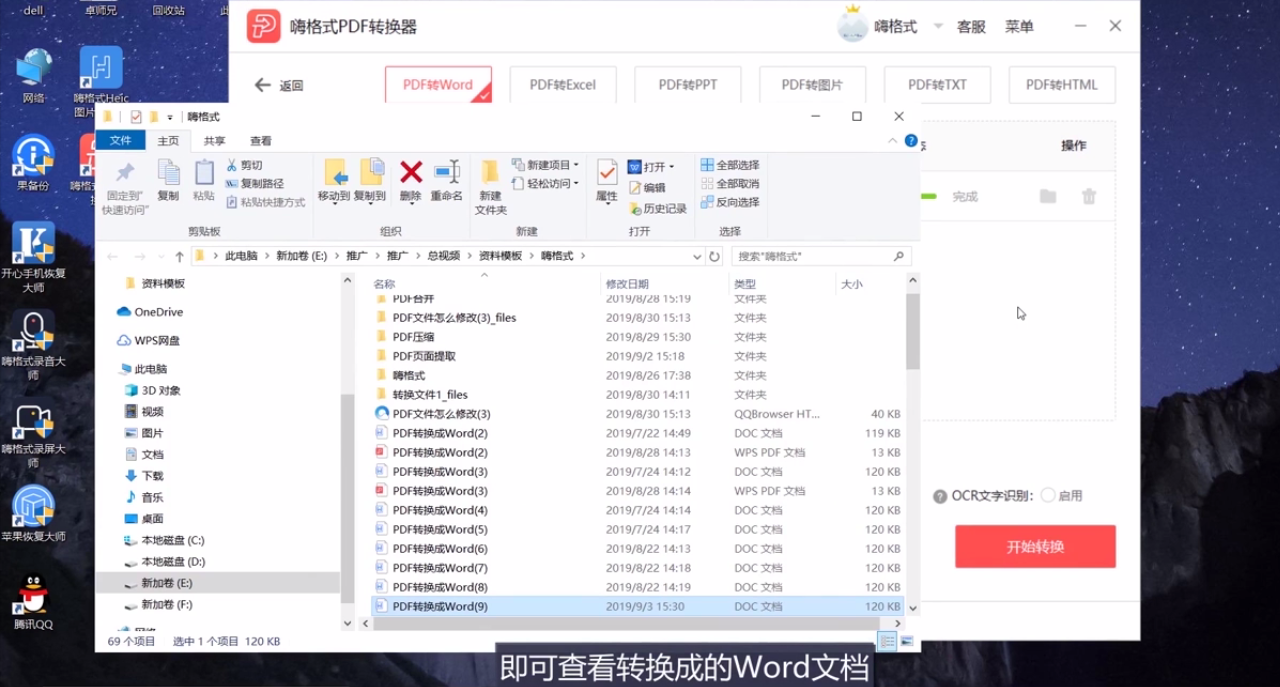Select 下载 folder in navigation pane

click(144, 476)
